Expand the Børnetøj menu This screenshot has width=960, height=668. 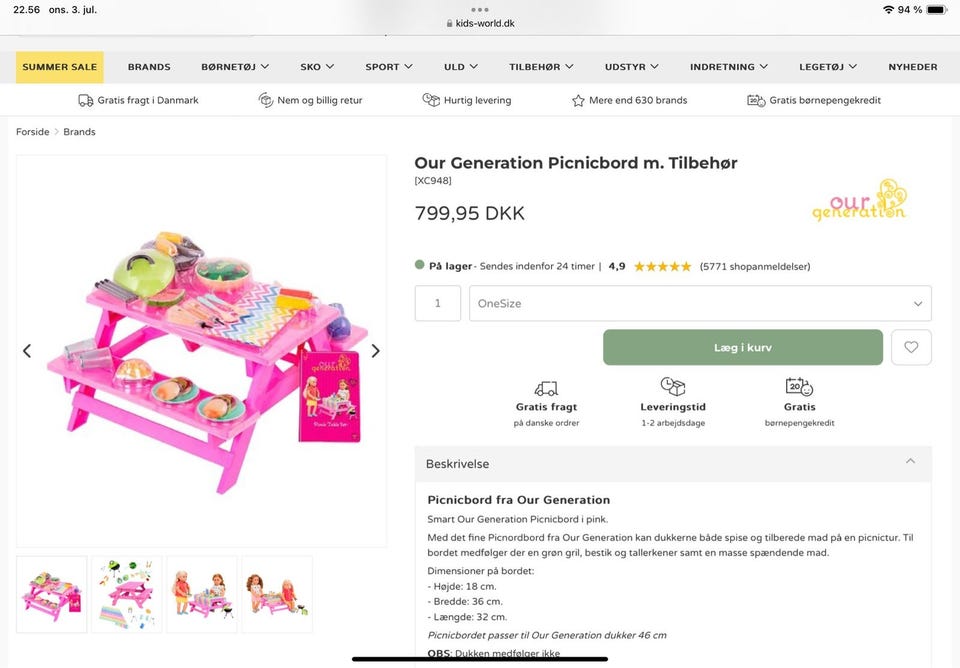(235, 67)
